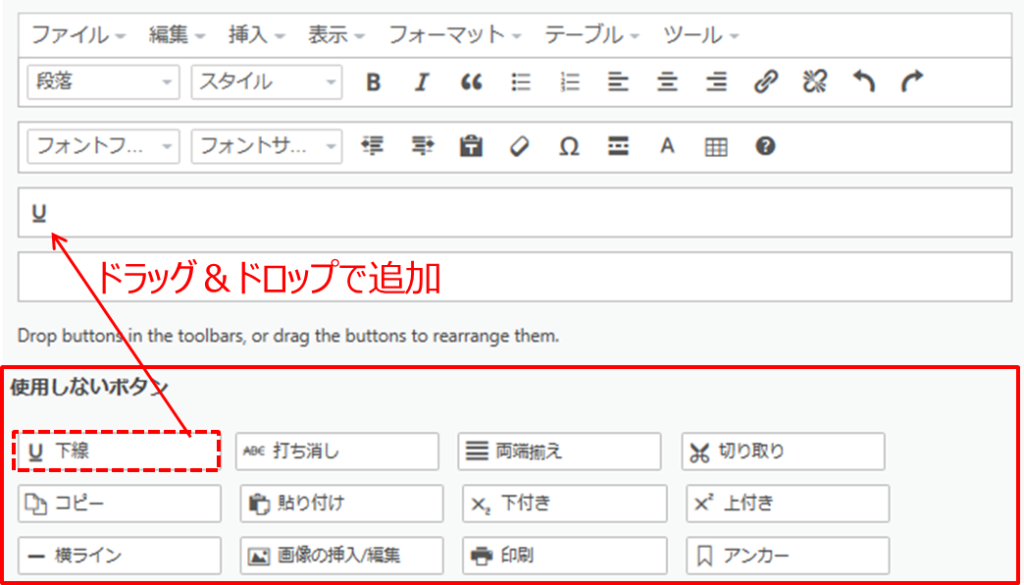Insert special character using Omega icon
Viewport: 1024px width, 585px height.
point(569,147)
